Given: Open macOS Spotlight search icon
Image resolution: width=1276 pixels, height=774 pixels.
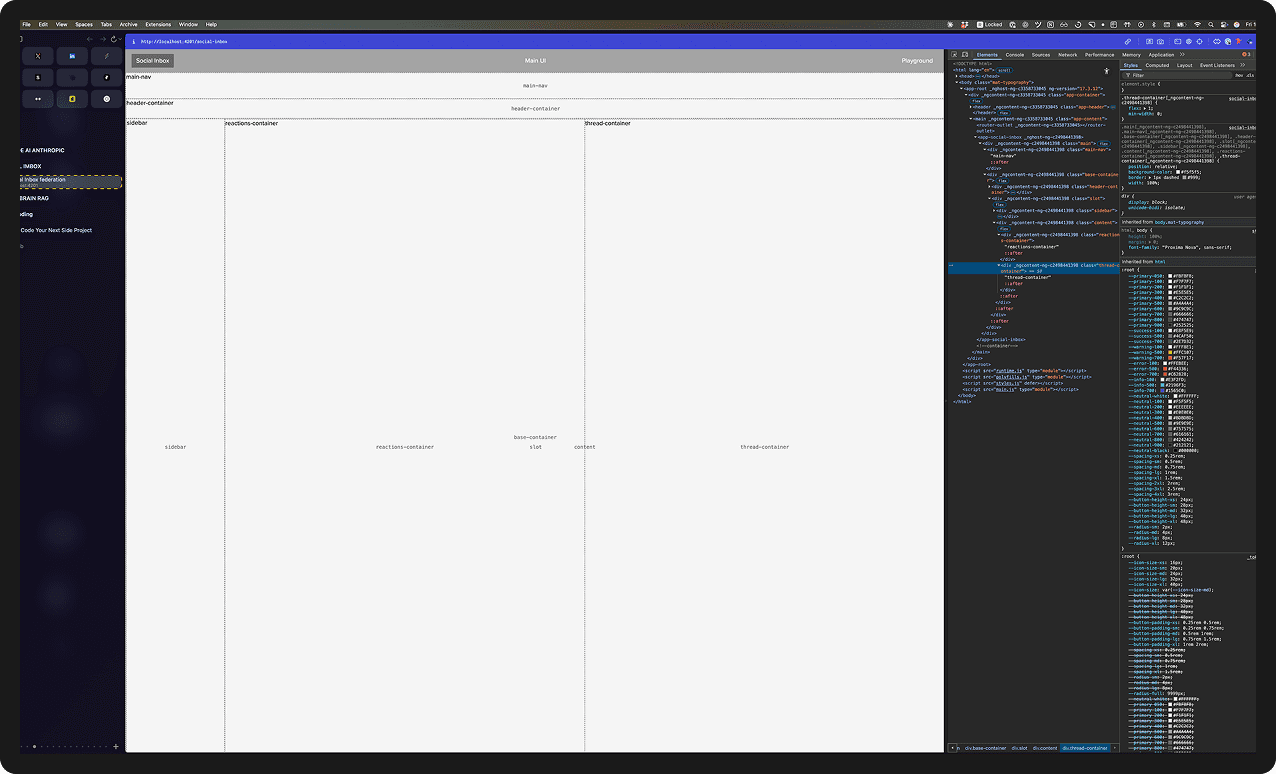Looking at the screenshot, I should [1211, 25].
